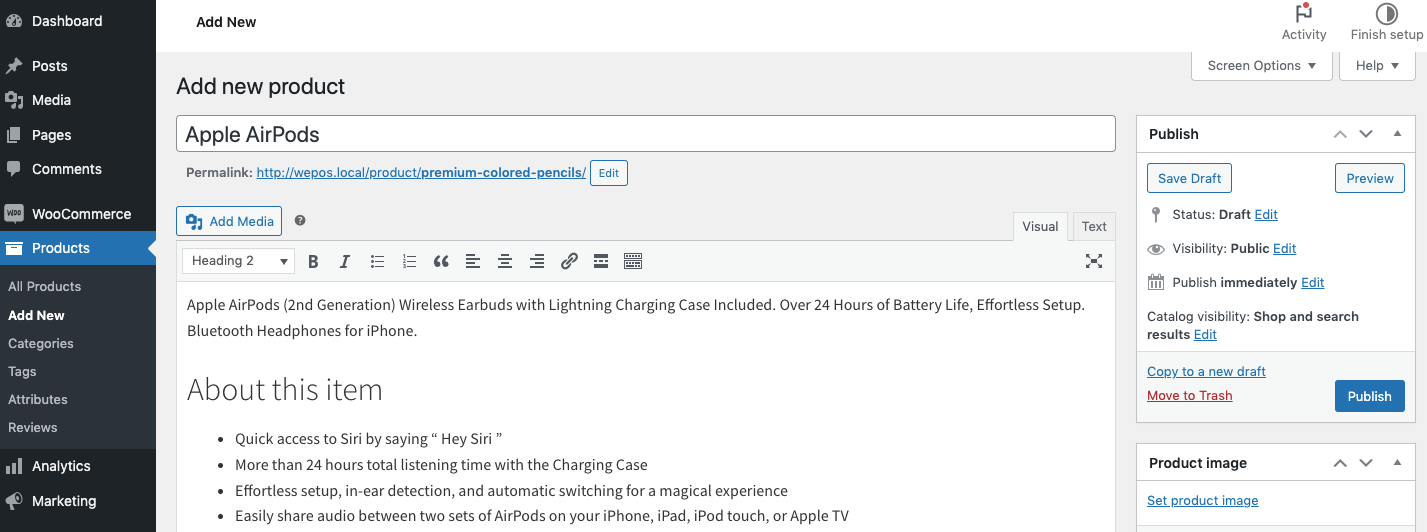The image size is (1427, 532).
Task: Edit the permalink slug
Action: 608,173
